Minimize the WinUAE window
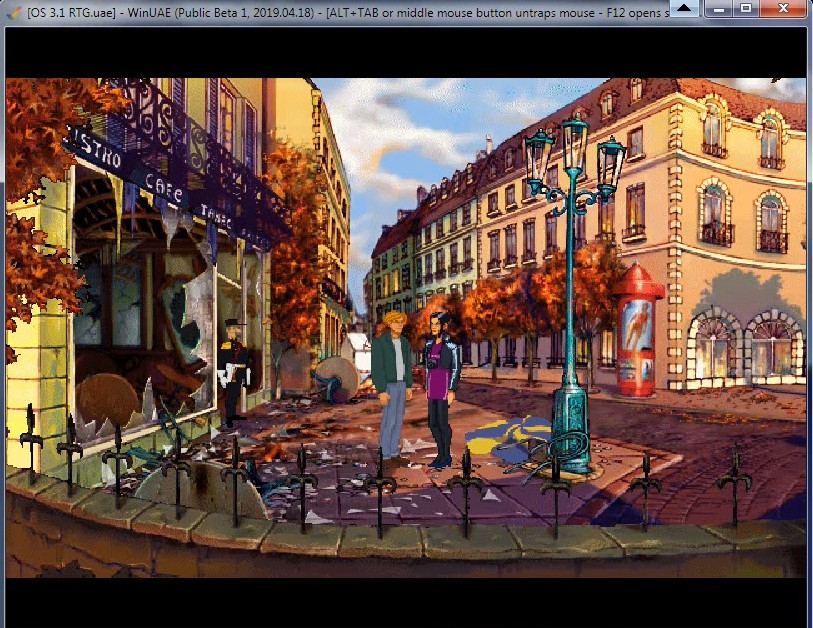The height and width of the screenshot is (628, 813). (716, 9)
